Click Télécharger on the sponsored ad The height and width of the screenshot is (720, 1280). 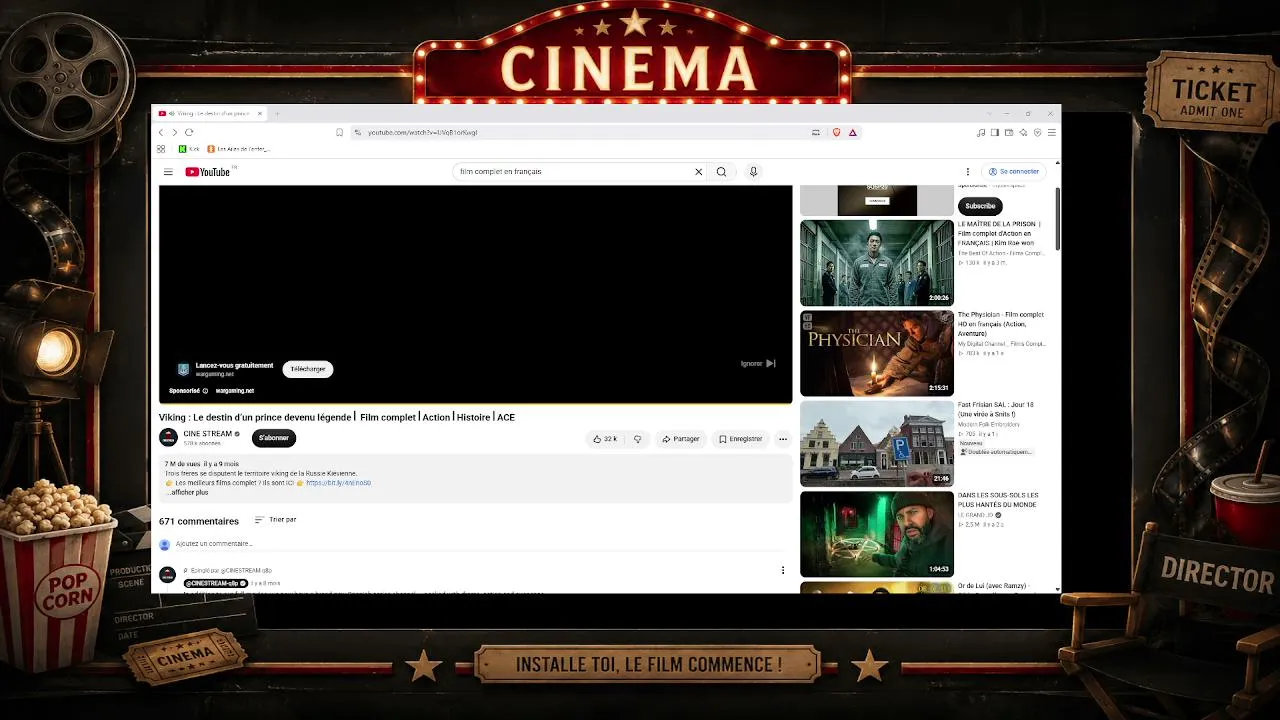[x=308, y=369]
